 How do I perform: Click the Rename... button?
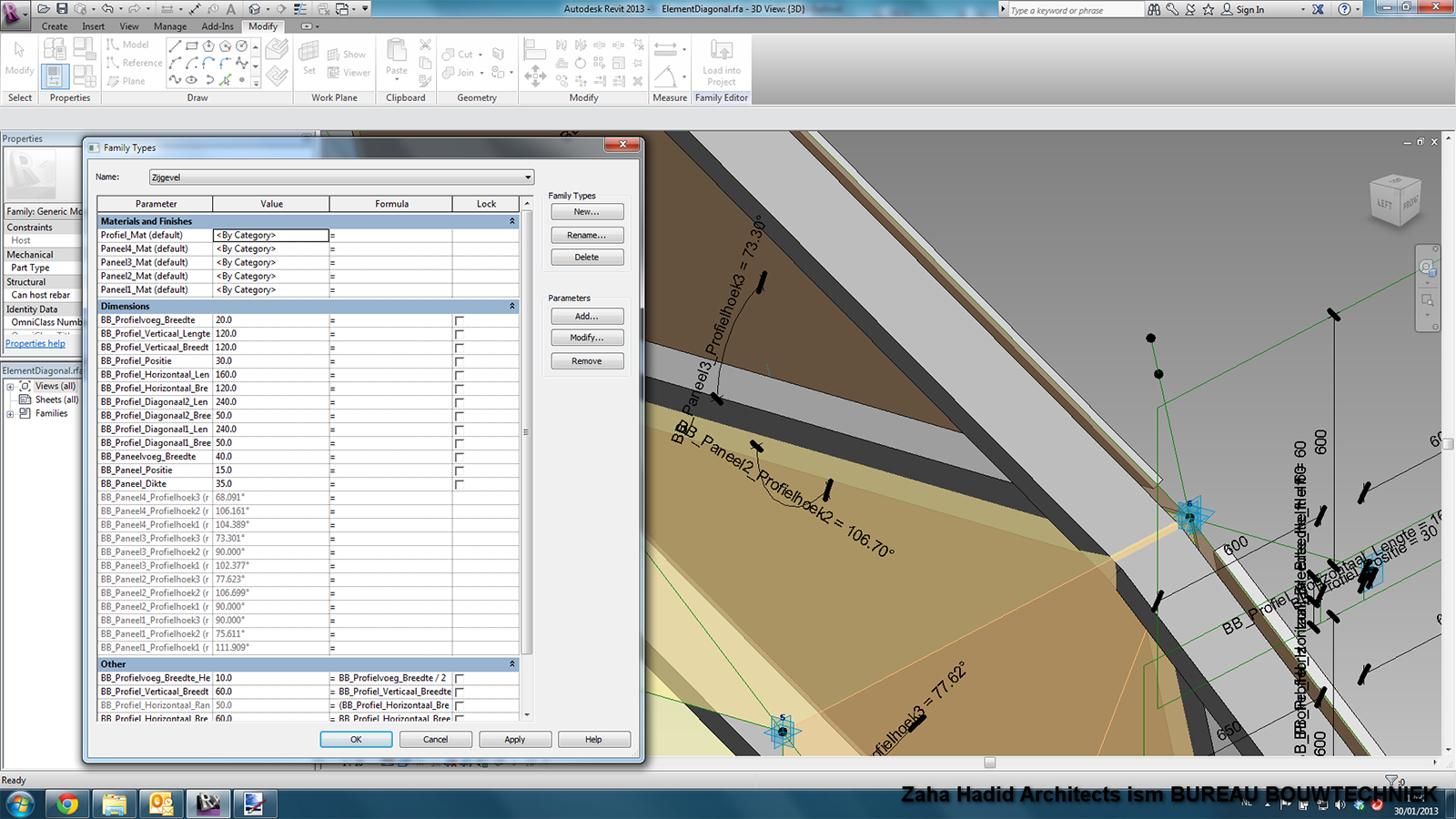587,235
